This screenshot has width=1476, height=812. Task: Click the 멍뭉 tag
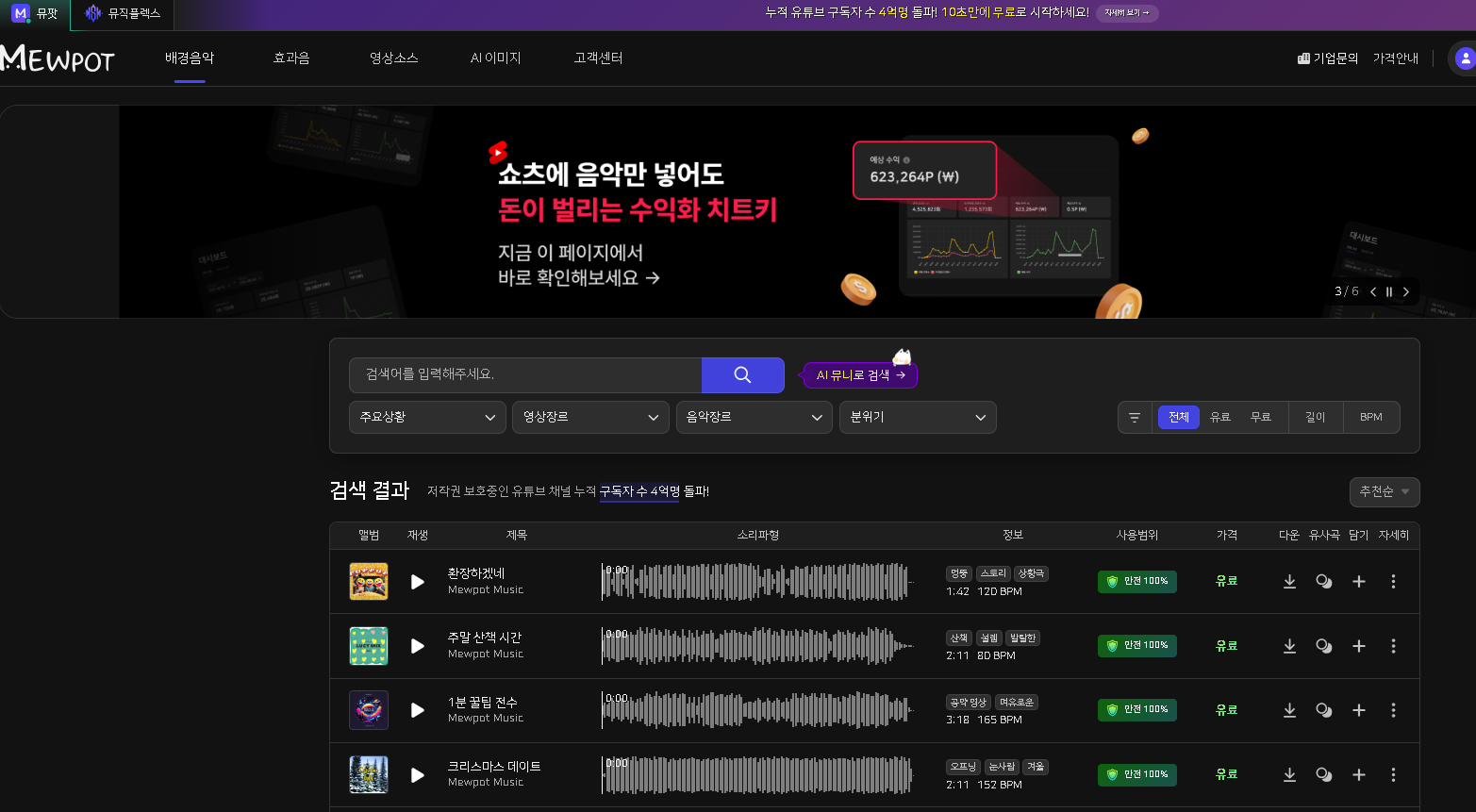point(959,573)
